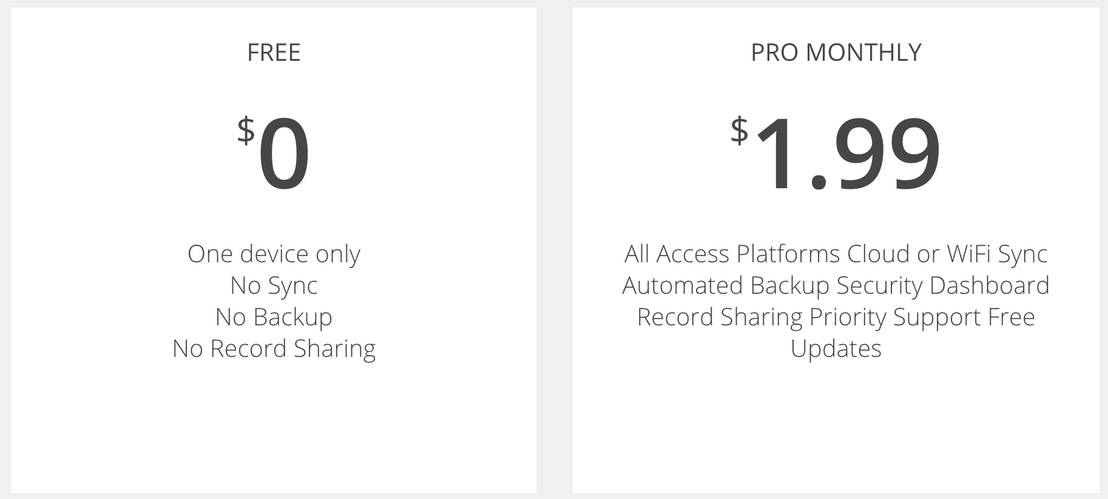Click the FREE plan heading
Image resolution: width=1108 pixels, height=499 pixels.
[x=274, y=53]
